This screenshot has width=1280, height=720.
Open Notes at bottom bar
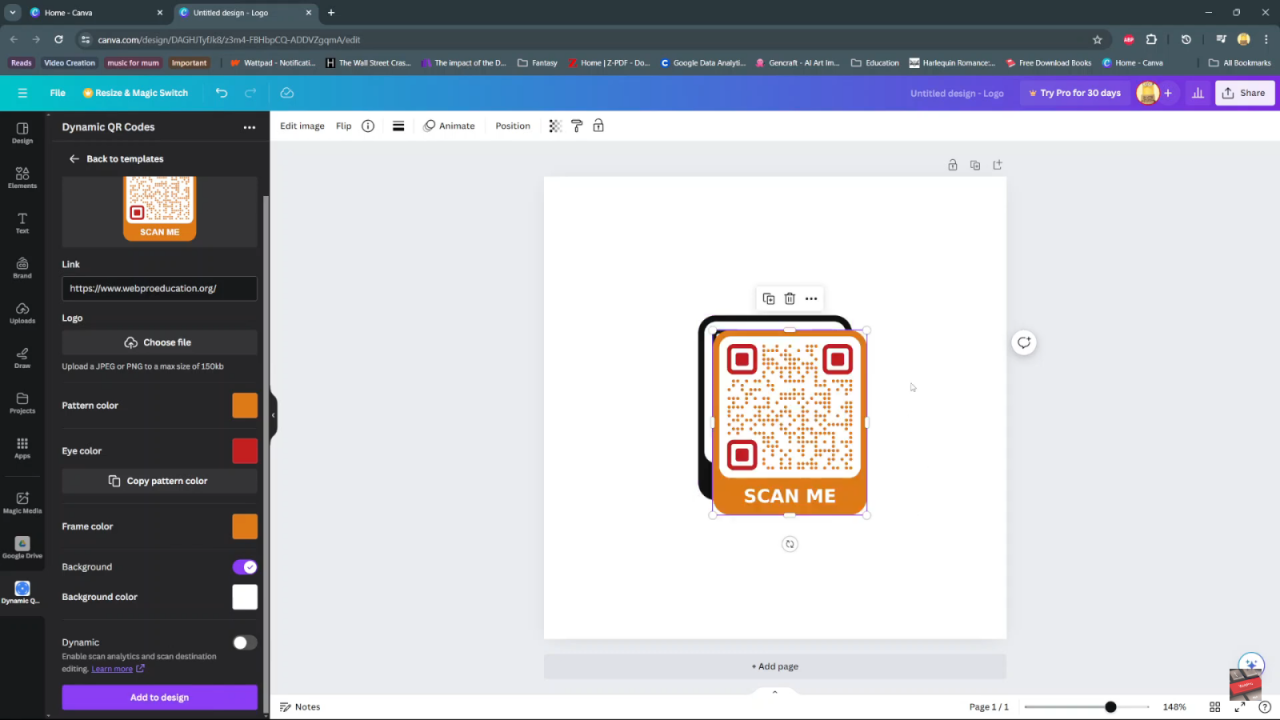(x=300, y=707)
